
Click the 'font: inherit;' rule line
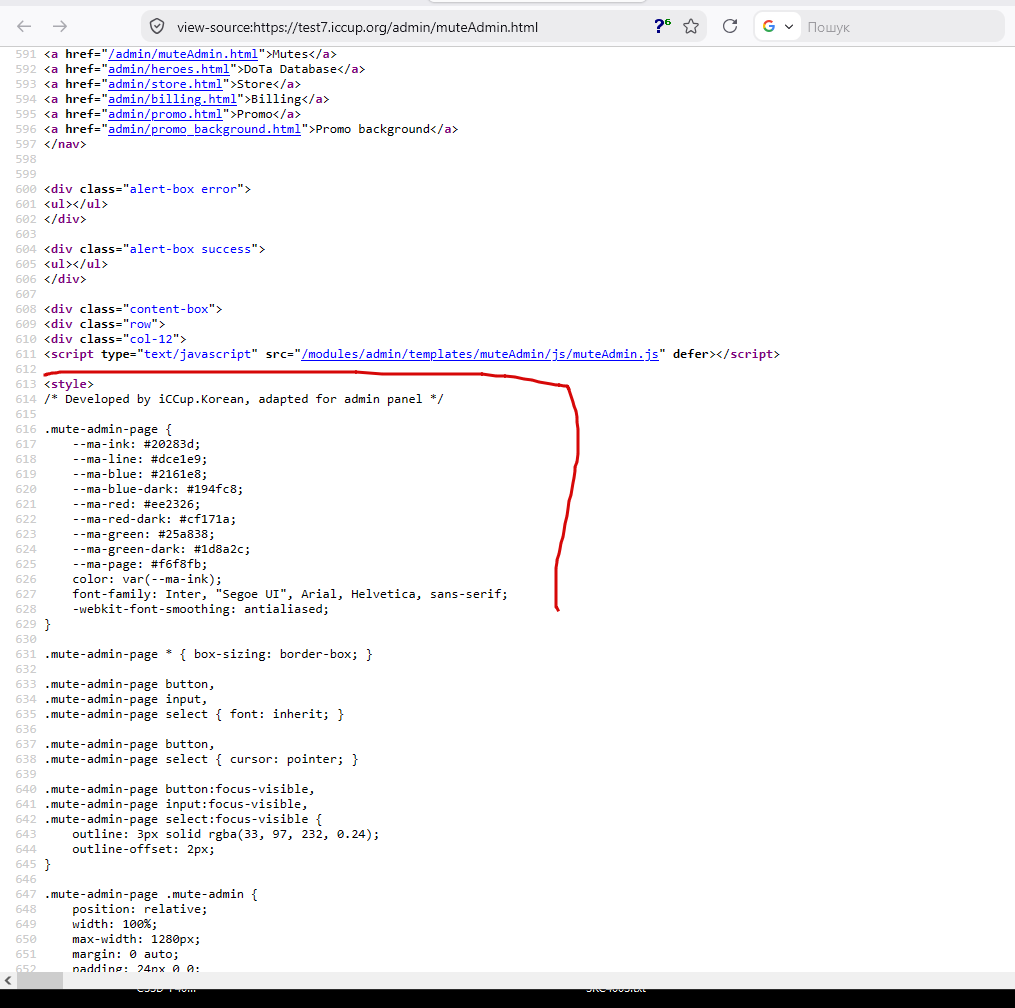(x=194, y=714)
